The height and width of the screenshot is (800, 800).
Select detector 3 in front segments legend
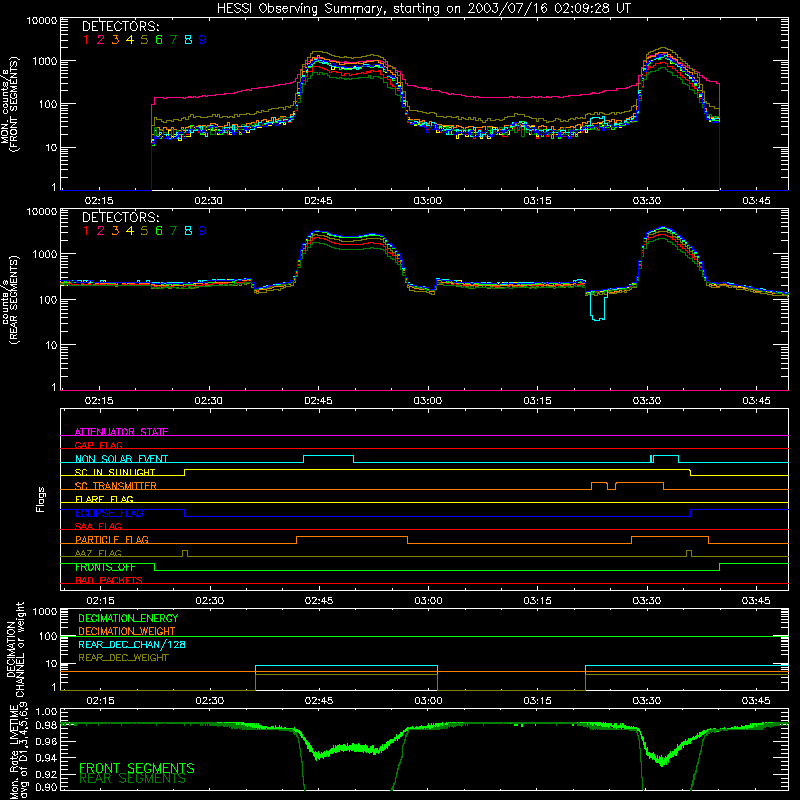(x=115, y=40)
